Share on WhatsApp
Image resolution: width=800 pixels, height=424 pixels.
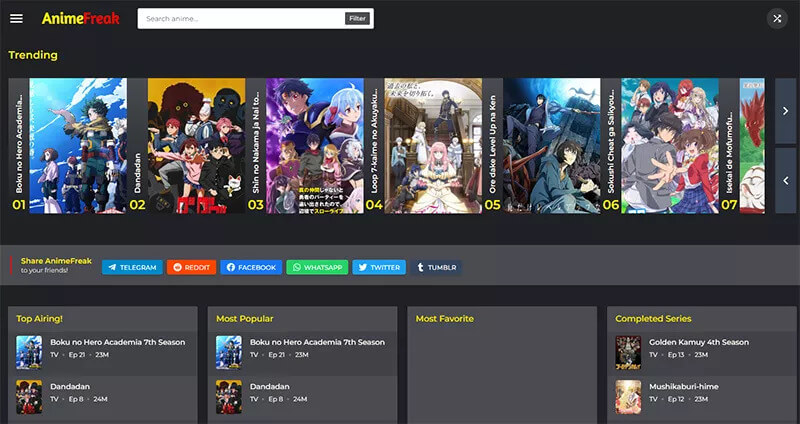[317, 267]
